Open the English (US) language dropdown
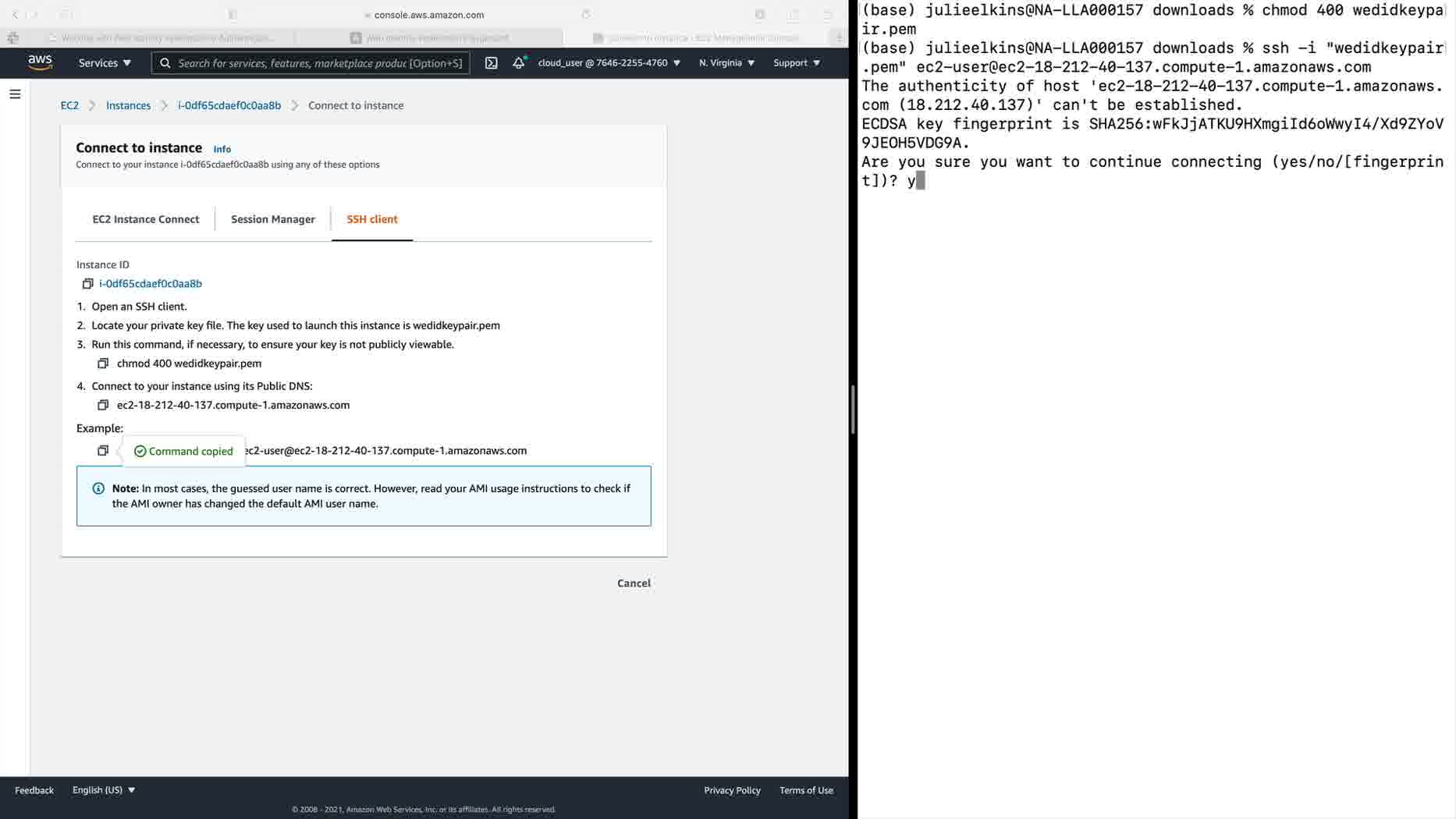The height and width of the screenshot is (819, 1456). (104, 790)
